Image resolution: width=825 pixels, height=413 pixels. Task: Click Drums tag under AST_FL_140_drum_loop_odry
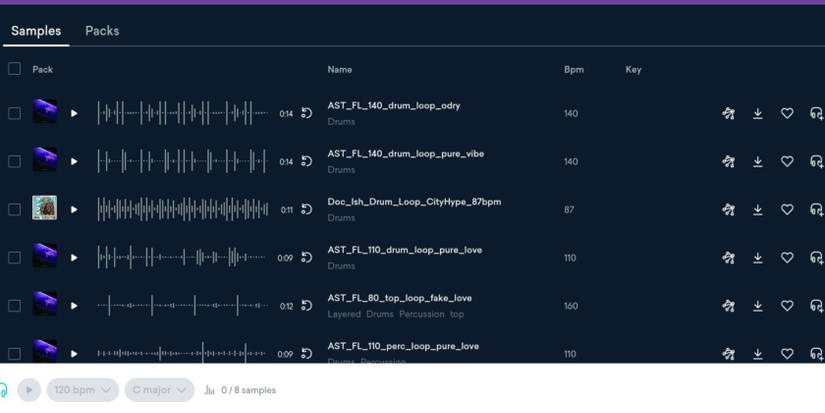point(341,122)
